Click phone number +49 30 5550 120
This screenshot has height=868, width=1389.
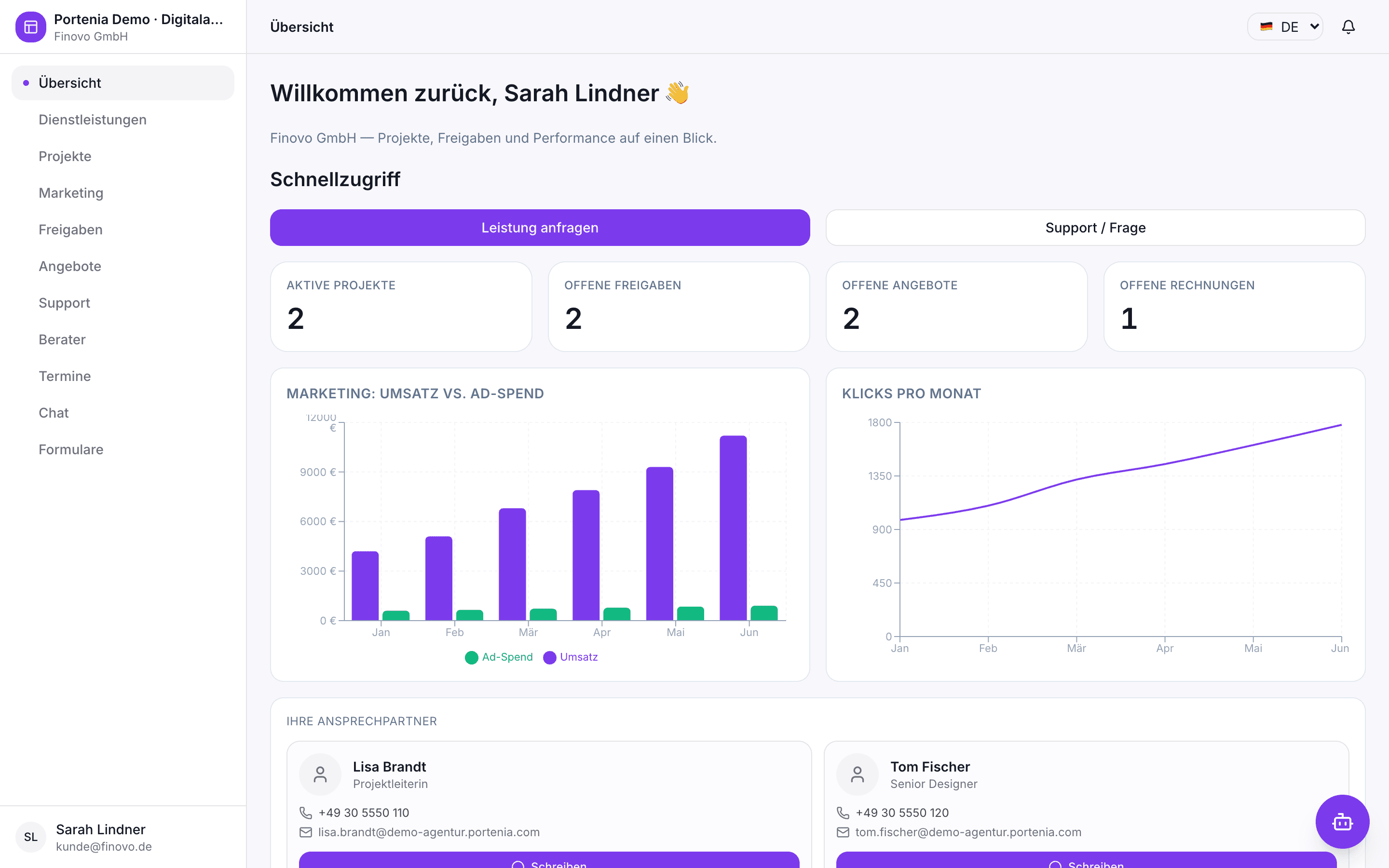[902, 813]
